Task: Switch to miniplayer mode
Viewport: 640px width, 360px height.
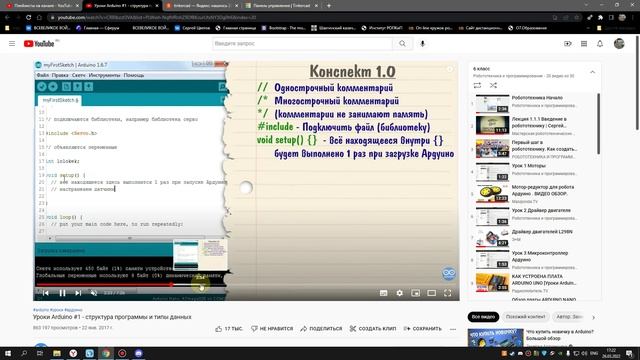Action: 416,293
